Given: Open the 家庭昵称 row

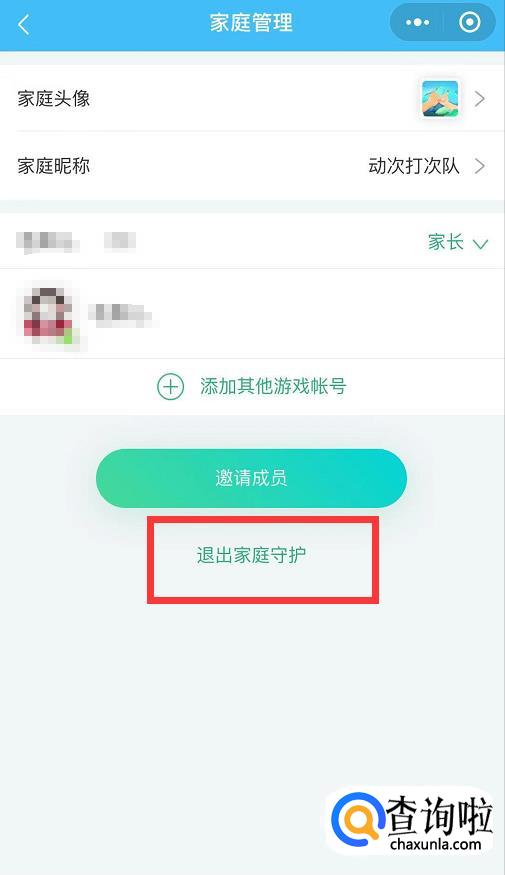Looking at the screenshot, I should tap(252, 166).
